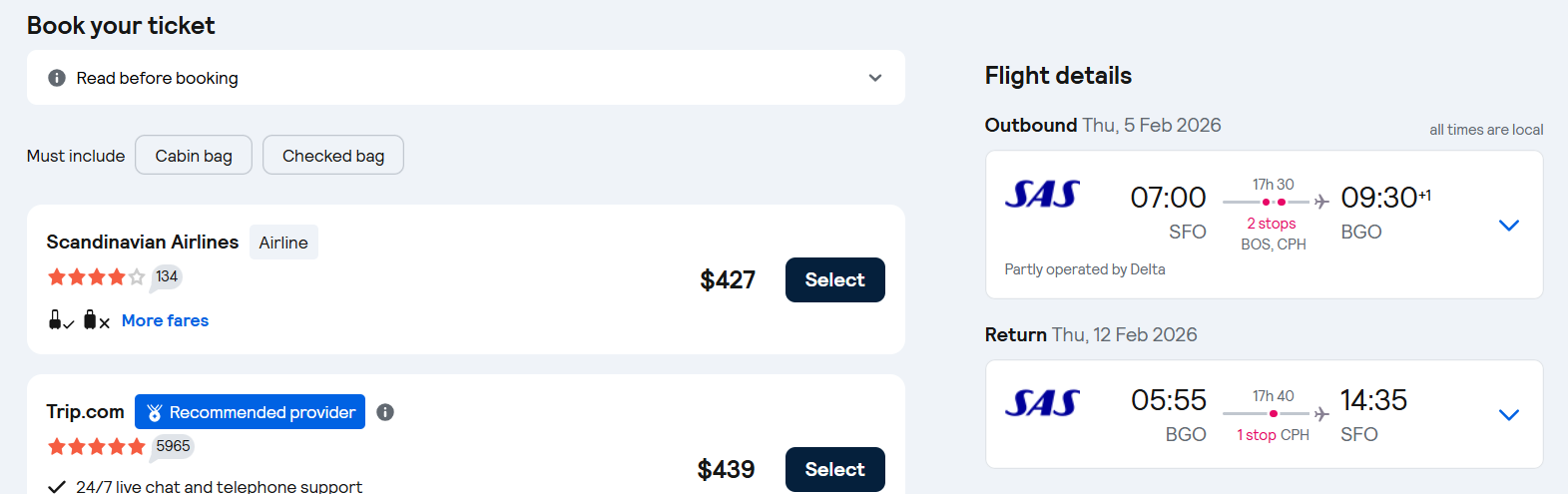Click the Airline tag label
The height and width of the screenshot is (494, 1568).
point(283,243)
